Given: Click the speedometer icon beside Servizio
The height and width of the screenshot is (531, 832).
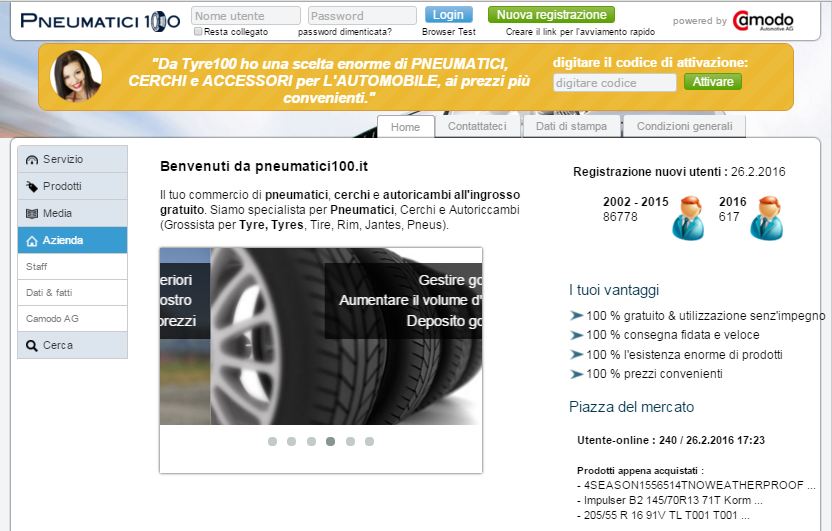Looking at the screenshot, I should [x=32, y=160].
